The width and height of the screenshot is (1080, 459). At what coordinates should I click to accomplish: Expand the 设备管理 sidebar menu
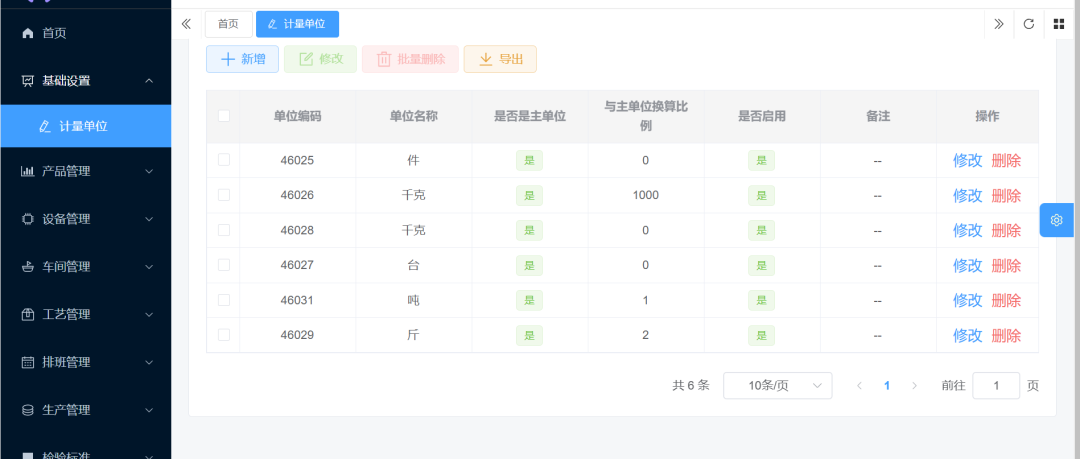(x=85, y=219)
